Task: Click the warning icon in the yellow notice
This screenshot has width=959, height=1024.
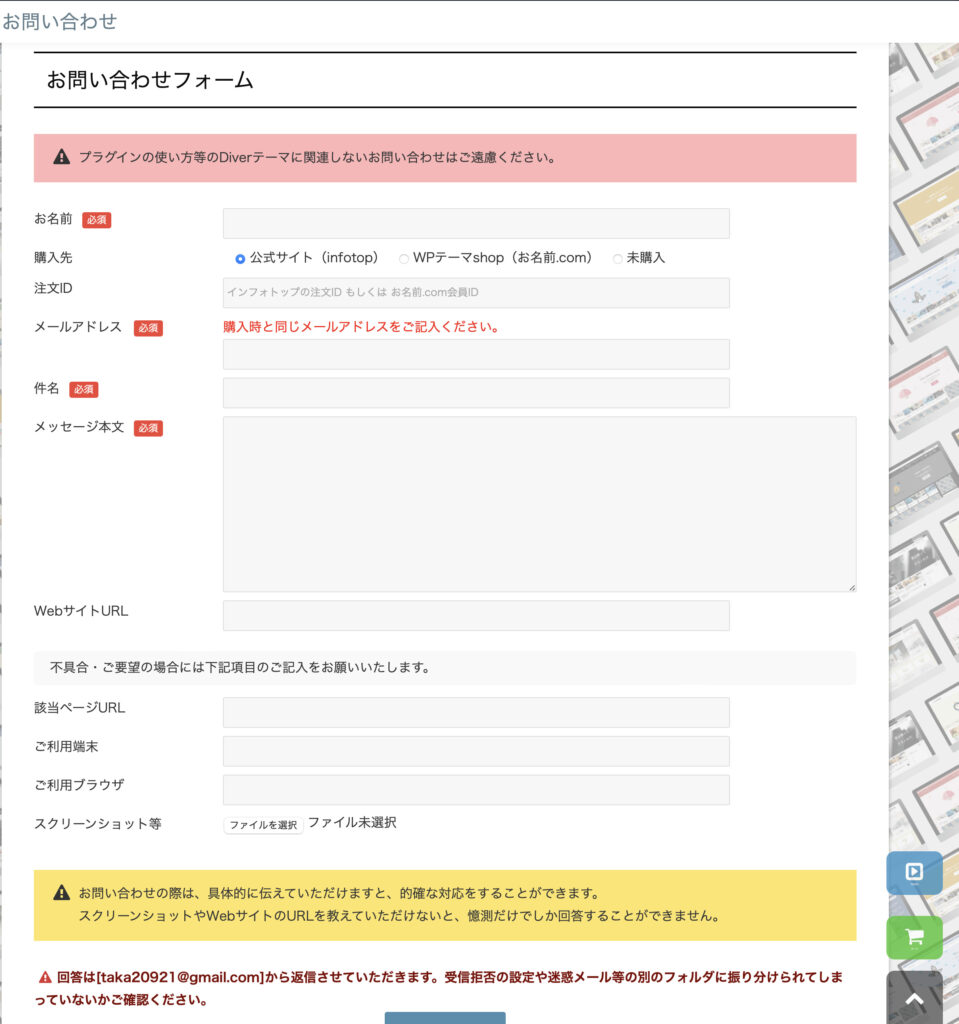Action: (62, 893)
